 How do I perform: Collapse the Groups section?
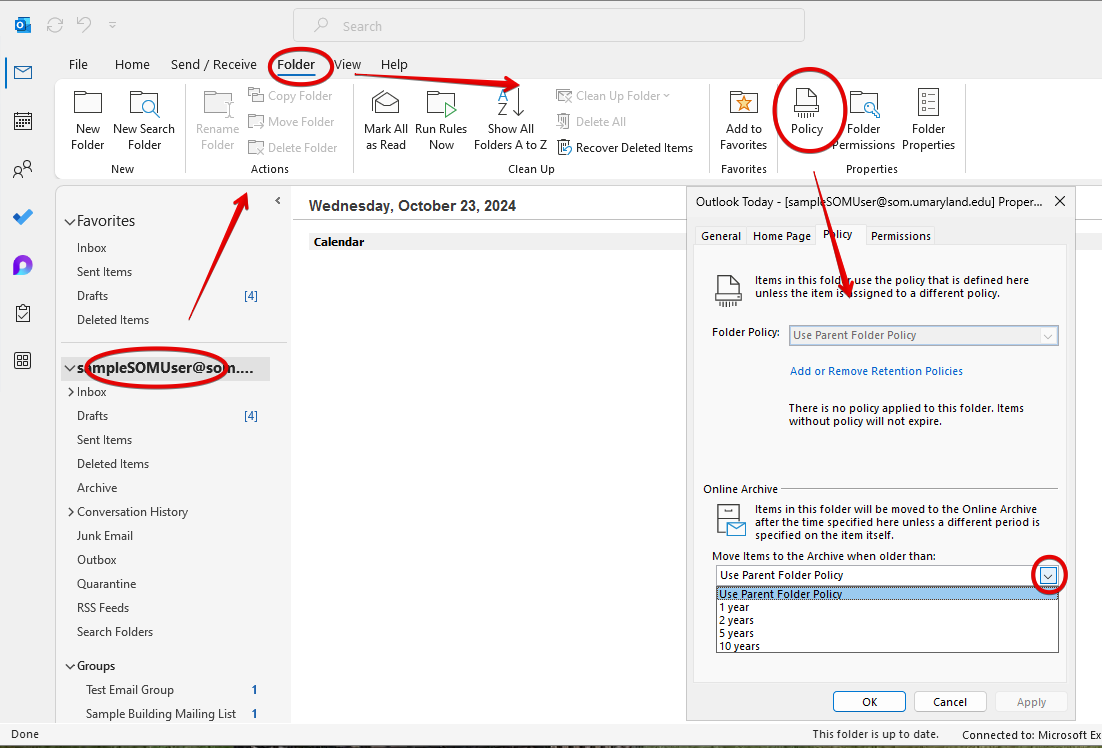pos(69,666)
